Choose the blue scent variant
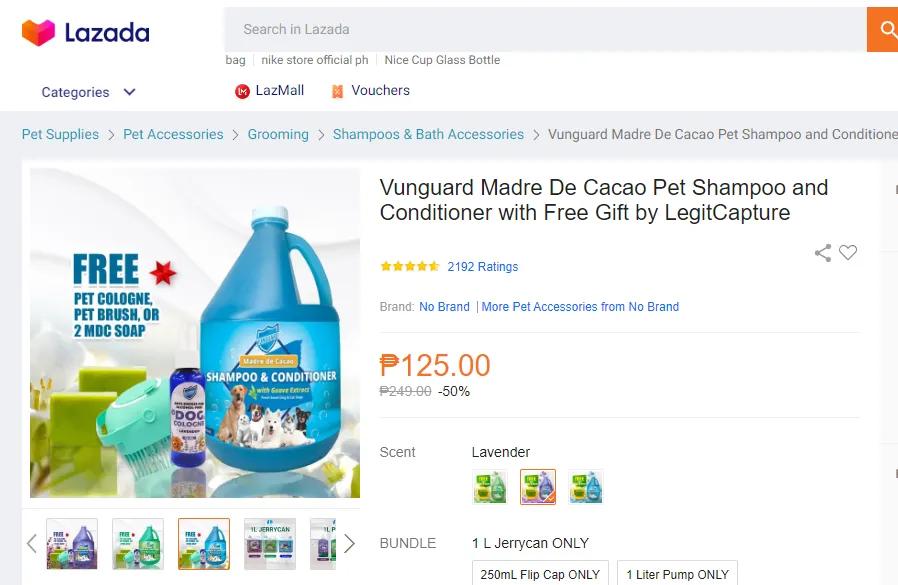This screenshot has height=585, width=898. point(586,487)
